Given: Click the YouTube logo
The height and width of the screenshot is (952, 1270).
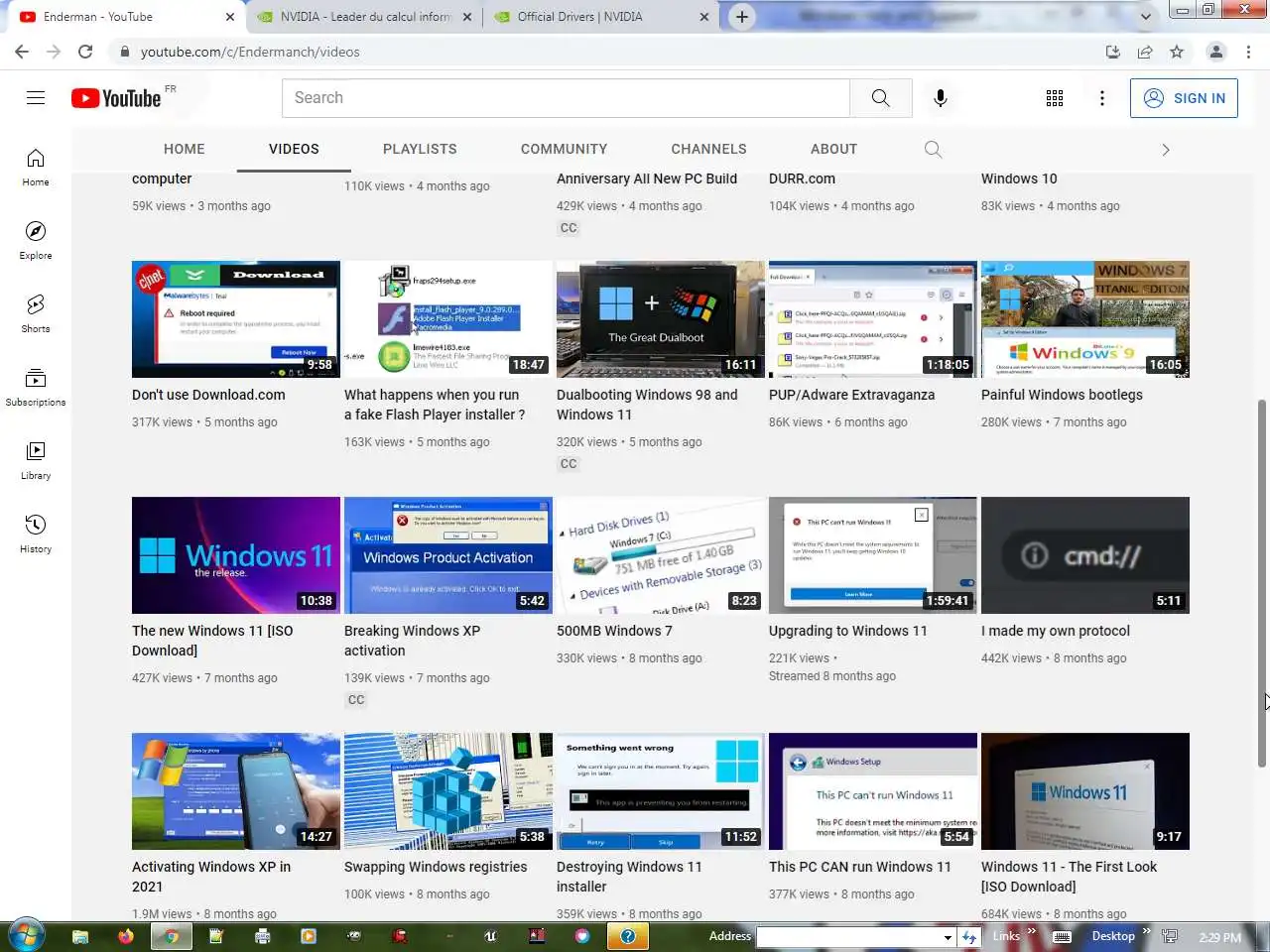Looking at the screenshot, I should 116,98.
